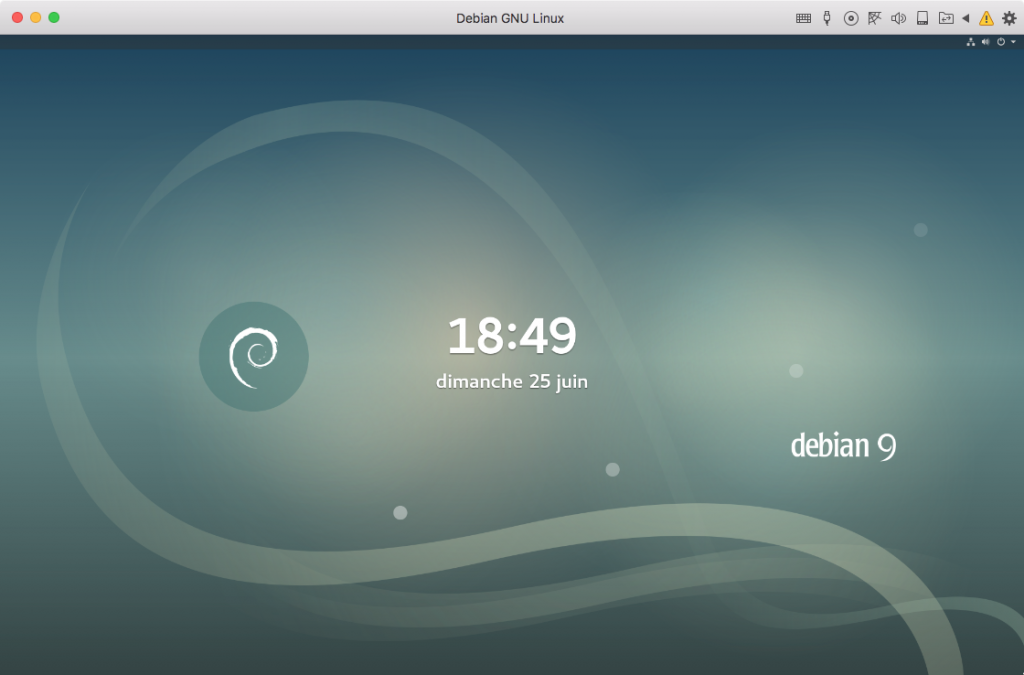1024x675 pixels.
Task: Open the Virtual Machine settings gear
Action: (1009, 18)
